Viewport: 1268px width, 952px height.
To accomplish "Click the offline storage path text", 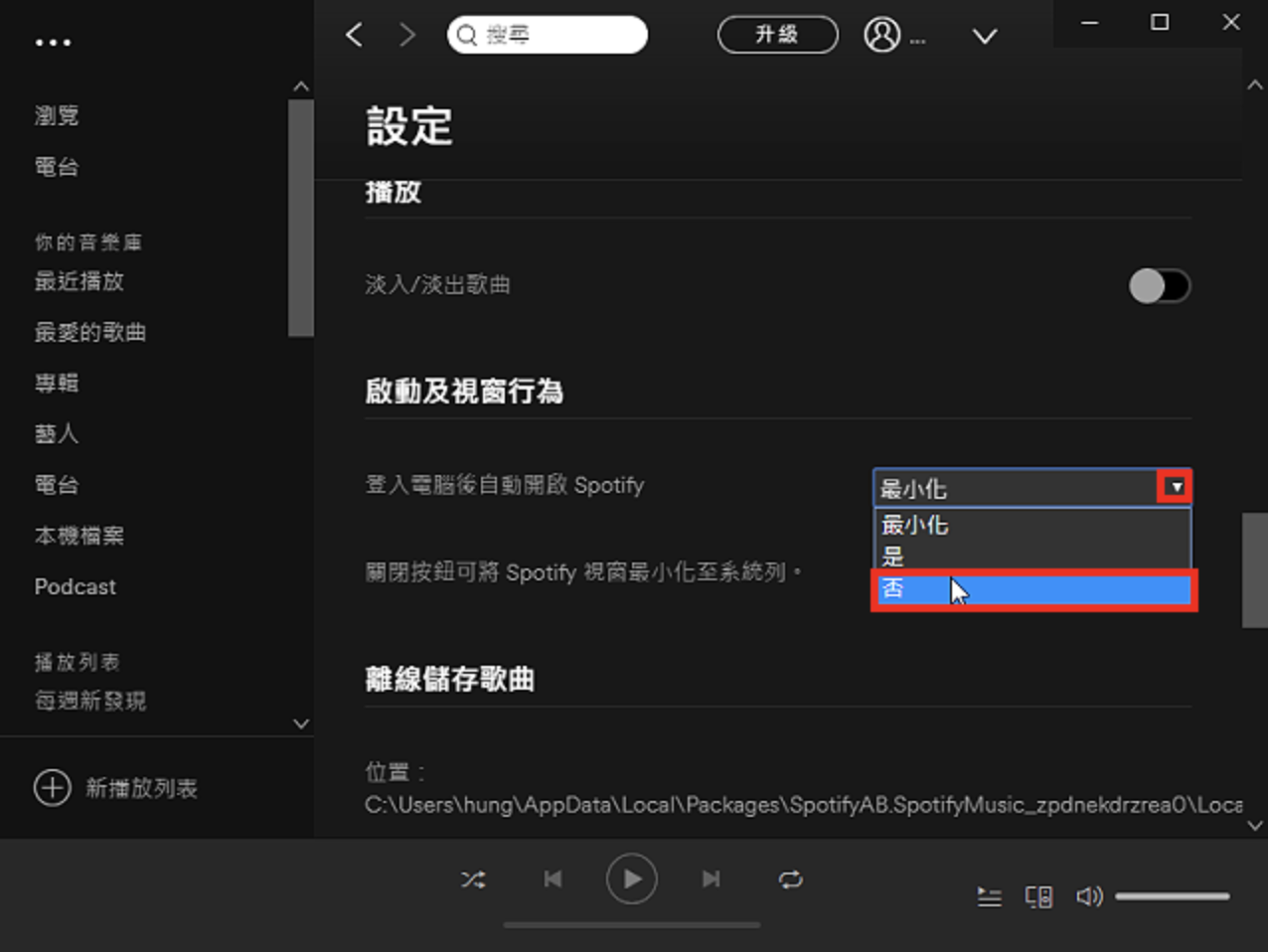I will click(803, 805).
